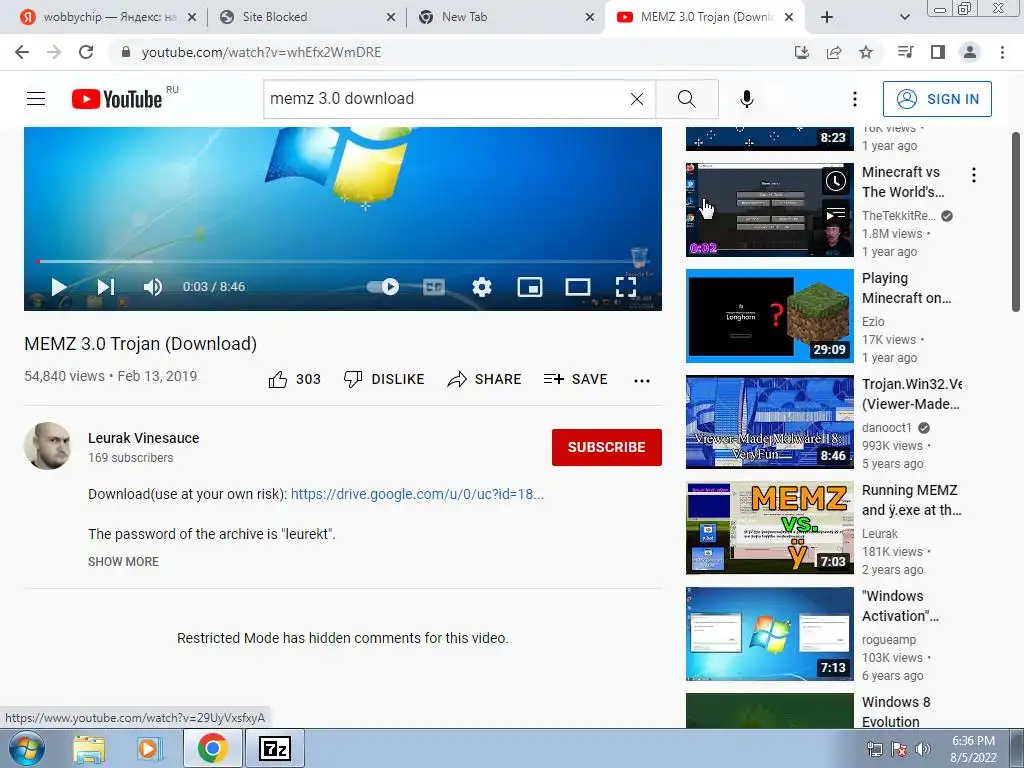Go to the YouTube home logo
This screenshot has width=1024, height=768.
[x=117, y=99]
